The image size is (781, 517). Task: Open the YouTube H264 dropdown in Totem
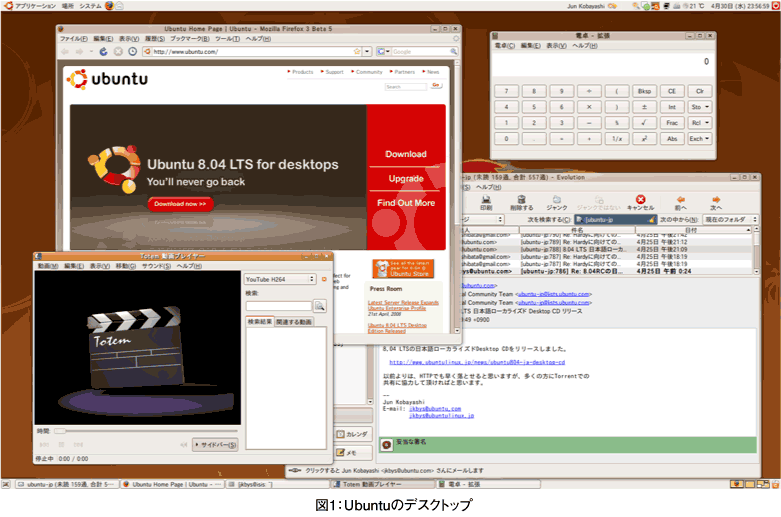[x=280, y=279]
